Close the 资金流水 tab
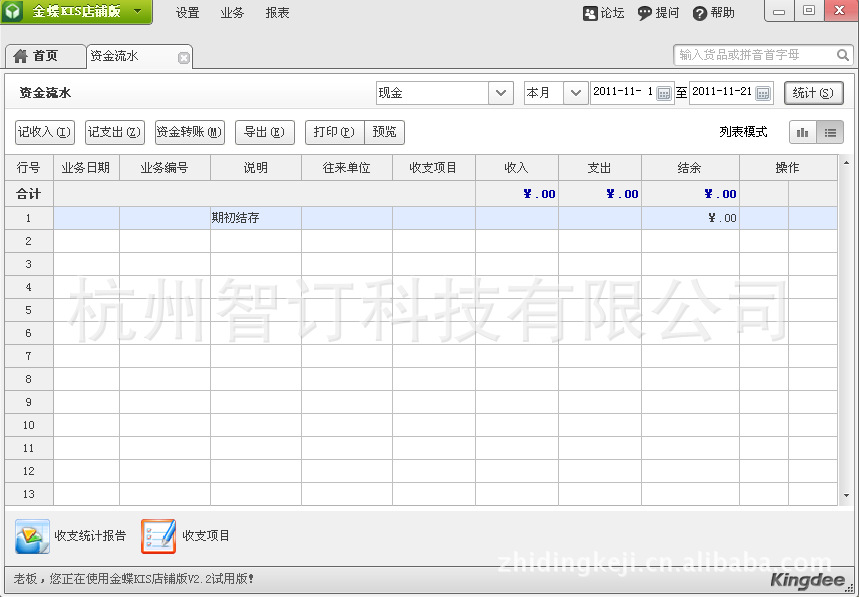The height and width of the screenshot is (597, 859). point(183,57)
